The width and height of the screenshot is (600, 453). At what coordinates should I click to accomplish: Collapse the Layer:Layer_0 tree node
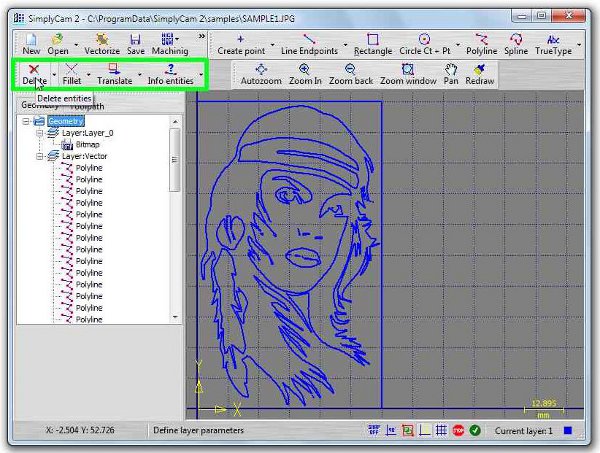(x=39, y=133)
